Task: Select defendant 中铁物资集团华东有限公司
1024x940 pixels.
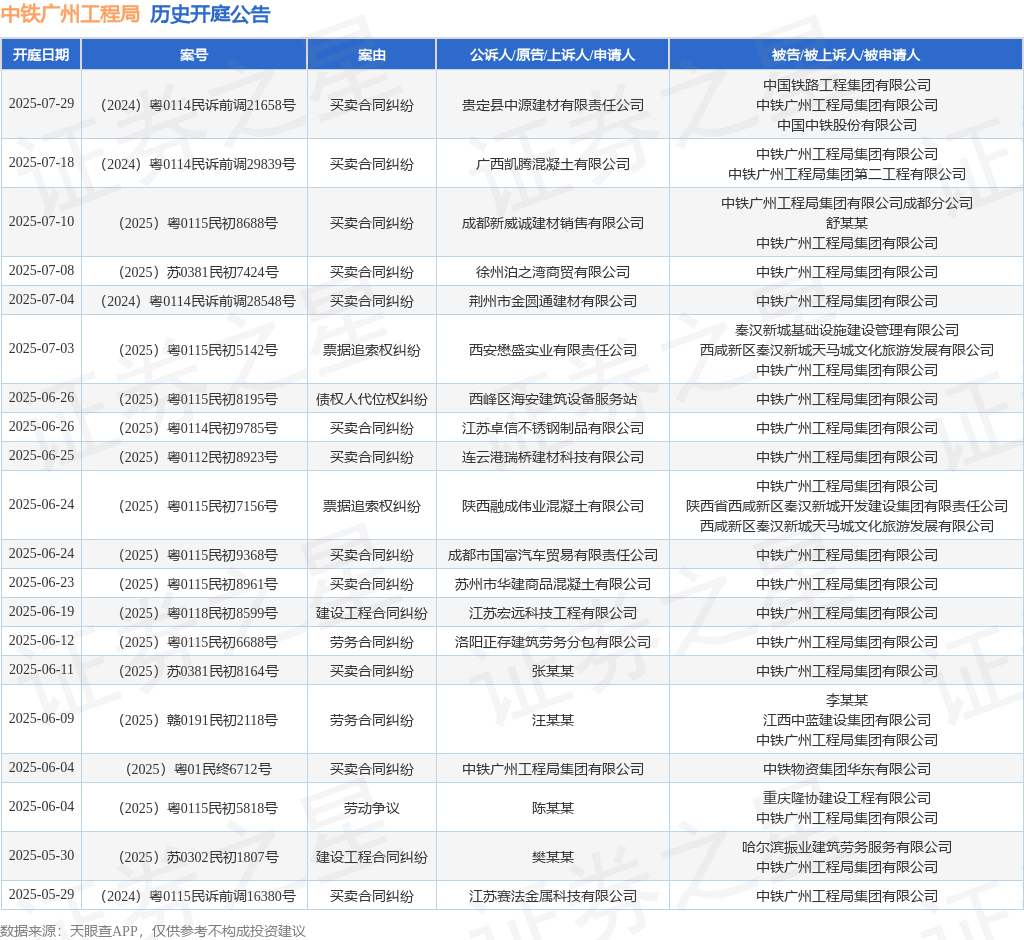Action: (847, 769)
